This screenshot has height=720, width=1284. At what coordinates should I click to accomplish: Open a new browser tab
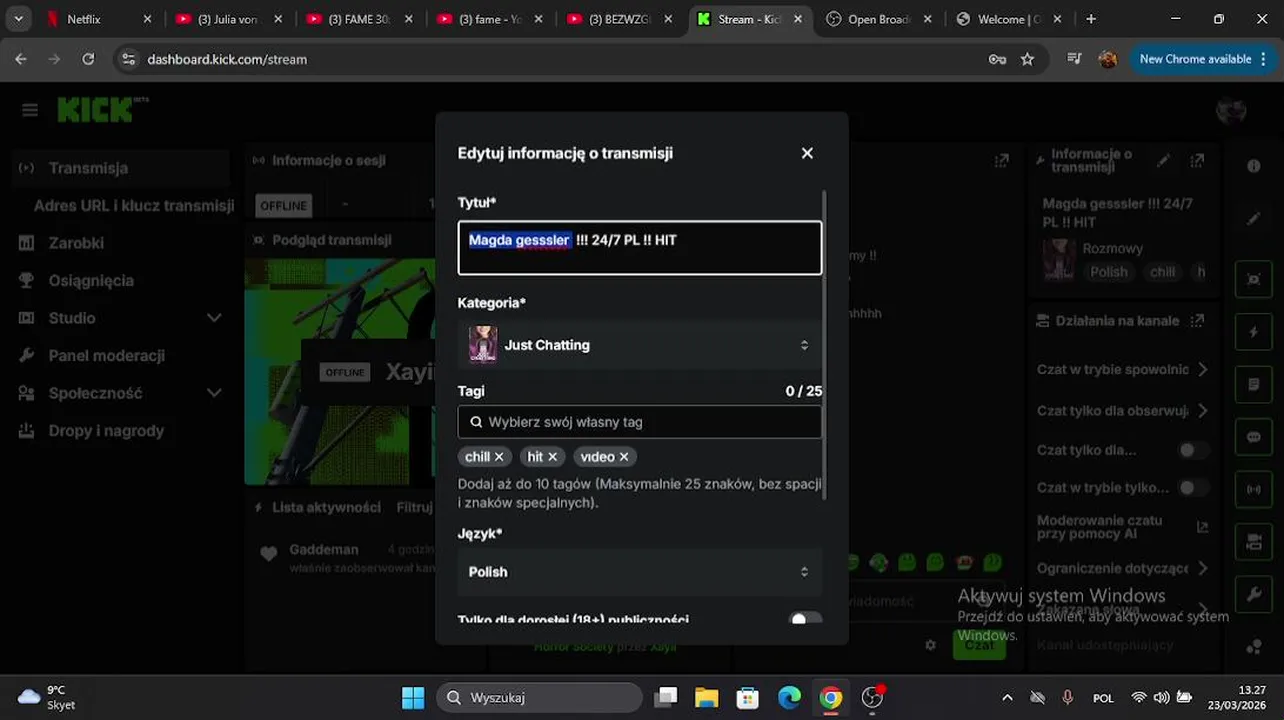1091,19
